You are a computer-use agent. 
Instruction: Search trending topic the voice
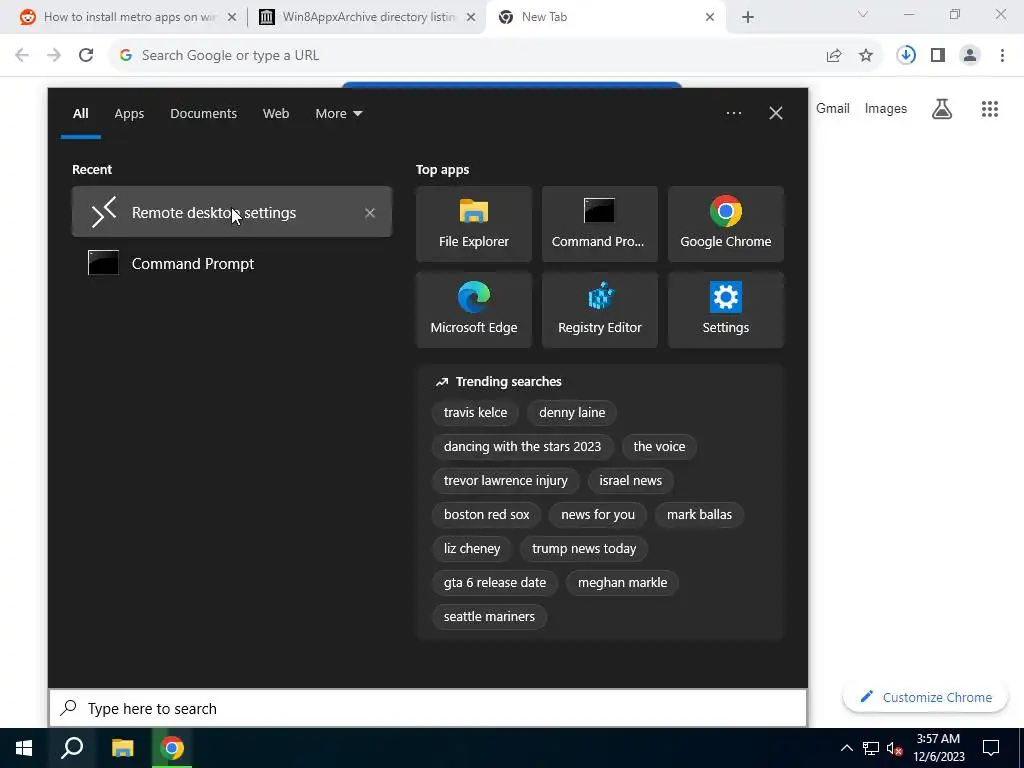(x=659, y=446)
